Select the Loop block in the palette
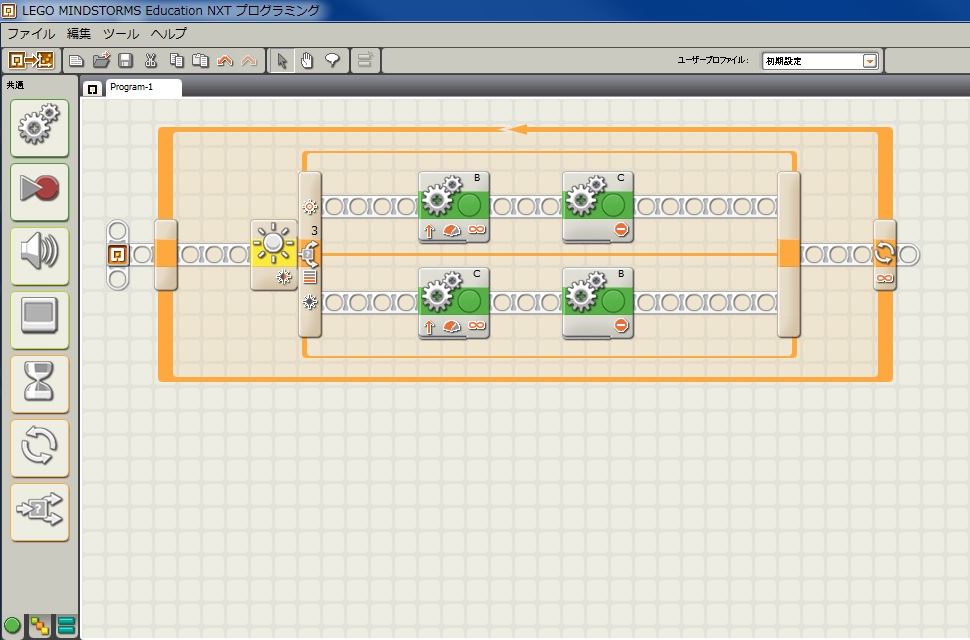Viewport: 970px width, 640px height. (40, 448)
